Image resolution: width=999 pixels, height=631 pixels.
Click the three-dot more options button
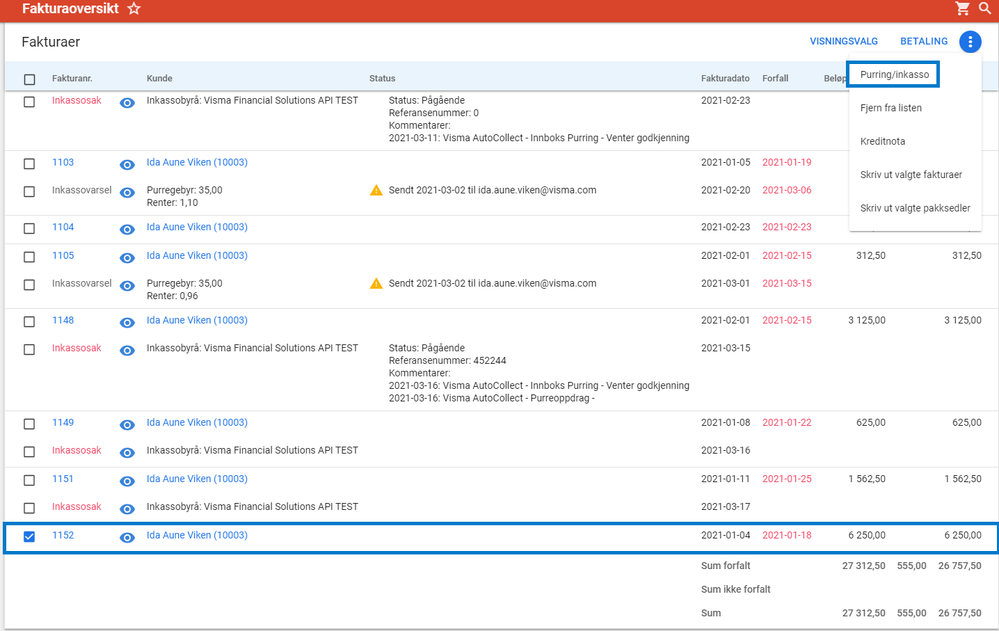point(970,42)
